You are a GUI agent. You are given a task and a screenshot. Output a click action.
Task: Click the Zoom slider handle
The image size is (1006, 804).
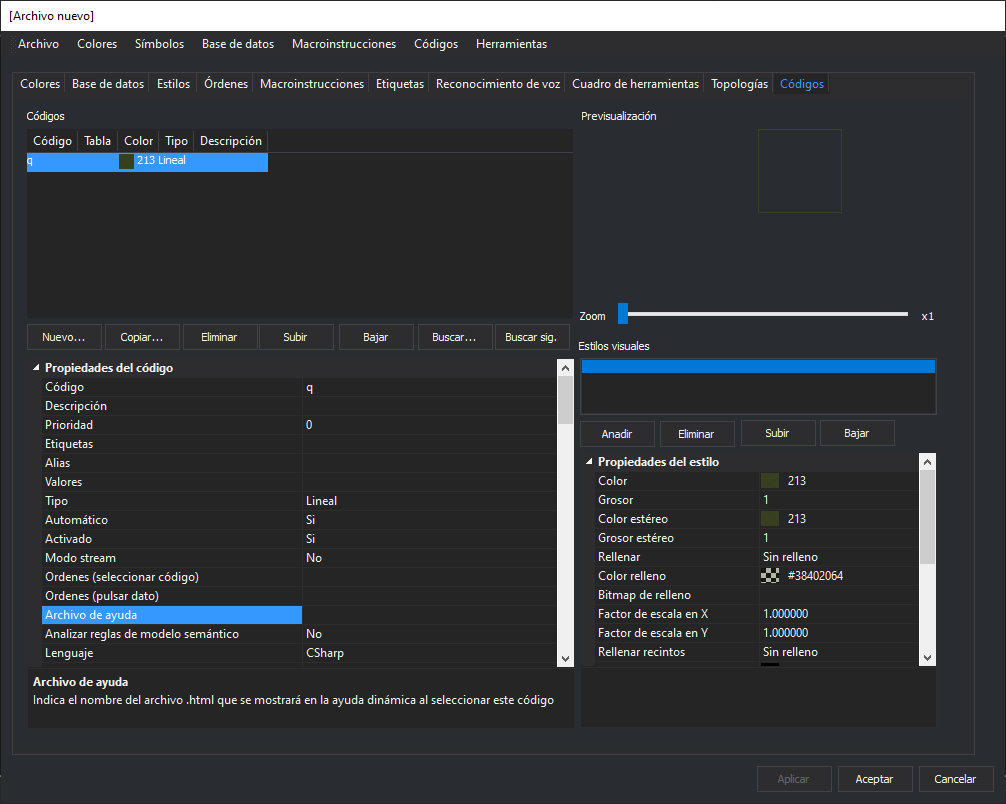(623, 314)
